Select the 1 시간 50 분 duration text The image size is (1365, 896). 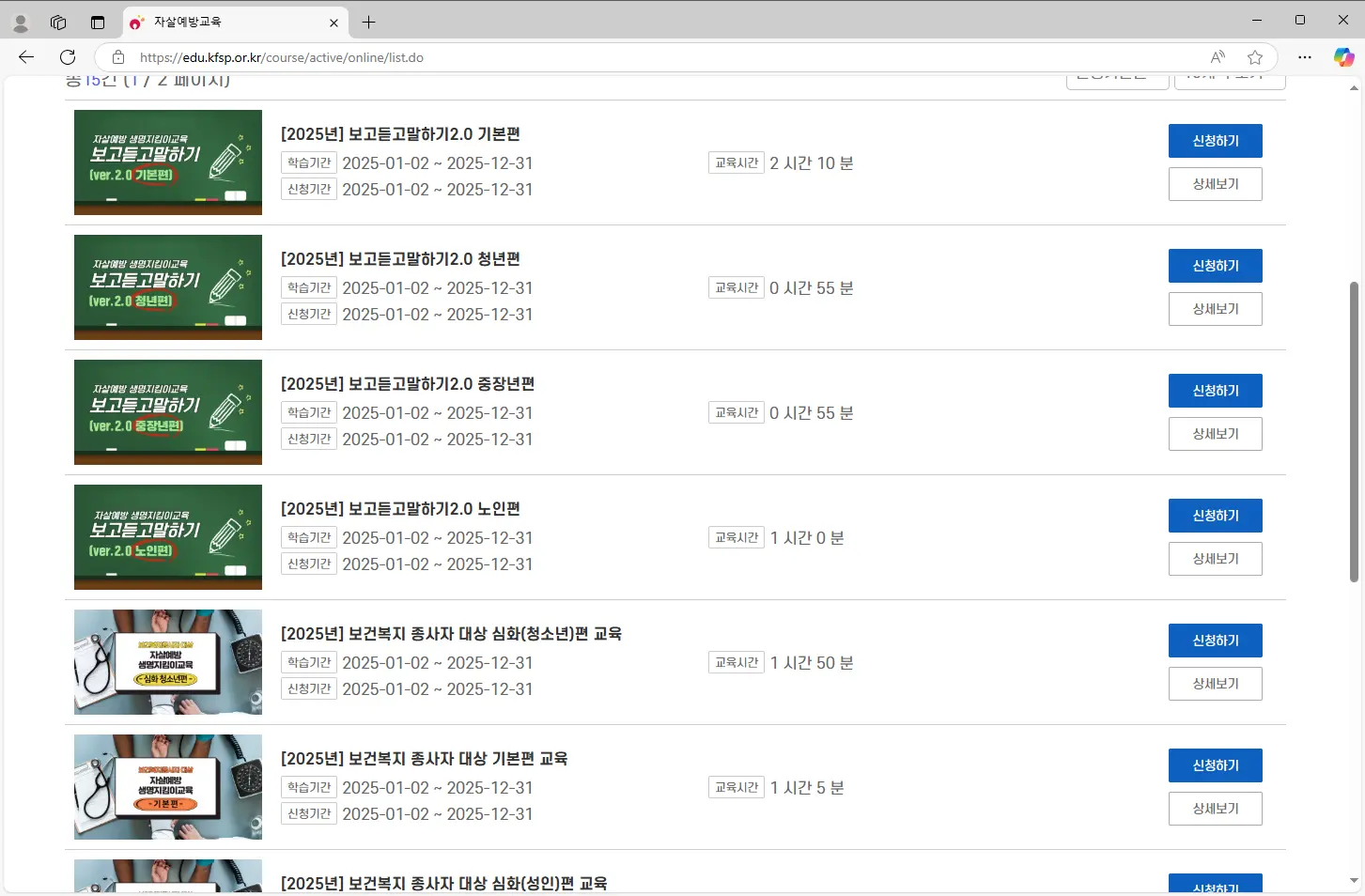pyautogui.click(x=812, y=663)
